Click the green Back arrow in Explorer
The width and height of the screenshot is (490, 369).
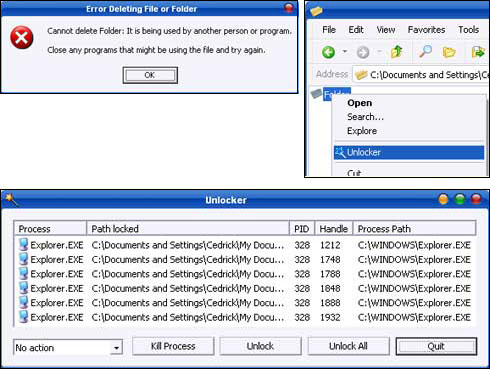tap(328, 52)
